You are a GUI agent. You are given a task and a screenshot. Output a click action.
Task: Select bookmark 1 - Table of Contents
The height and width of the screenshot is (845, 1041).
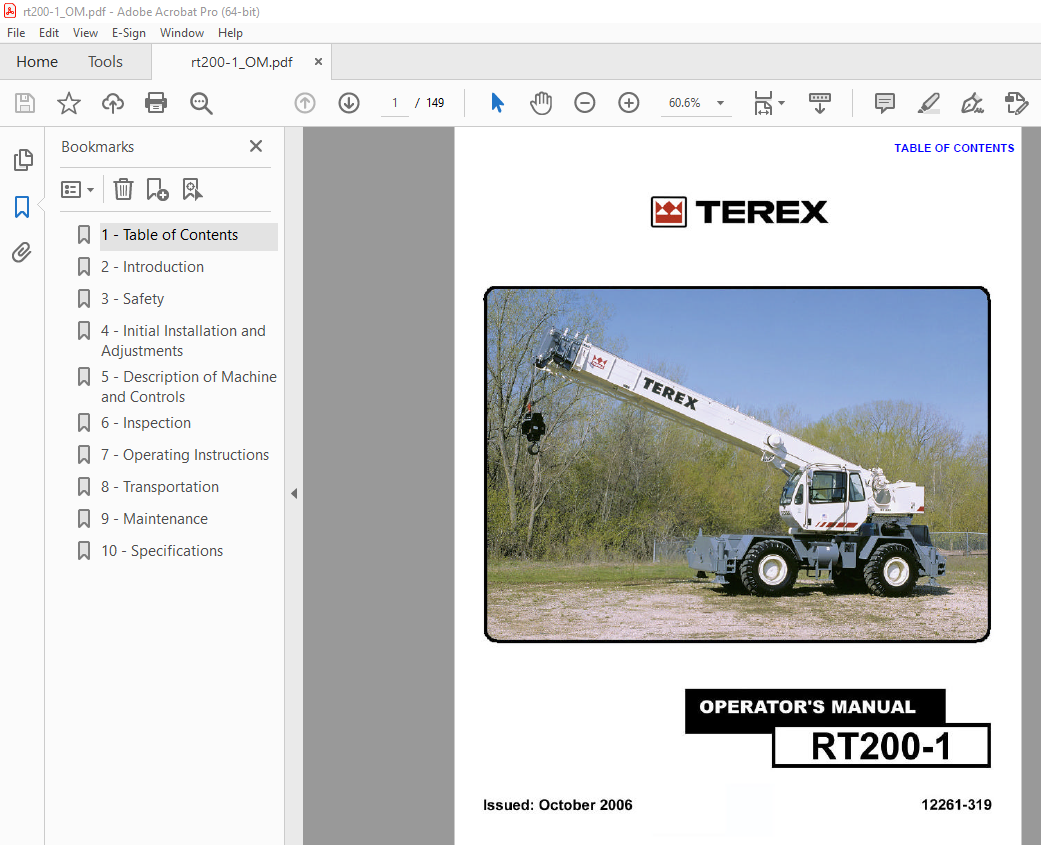(x=189, y=235)
